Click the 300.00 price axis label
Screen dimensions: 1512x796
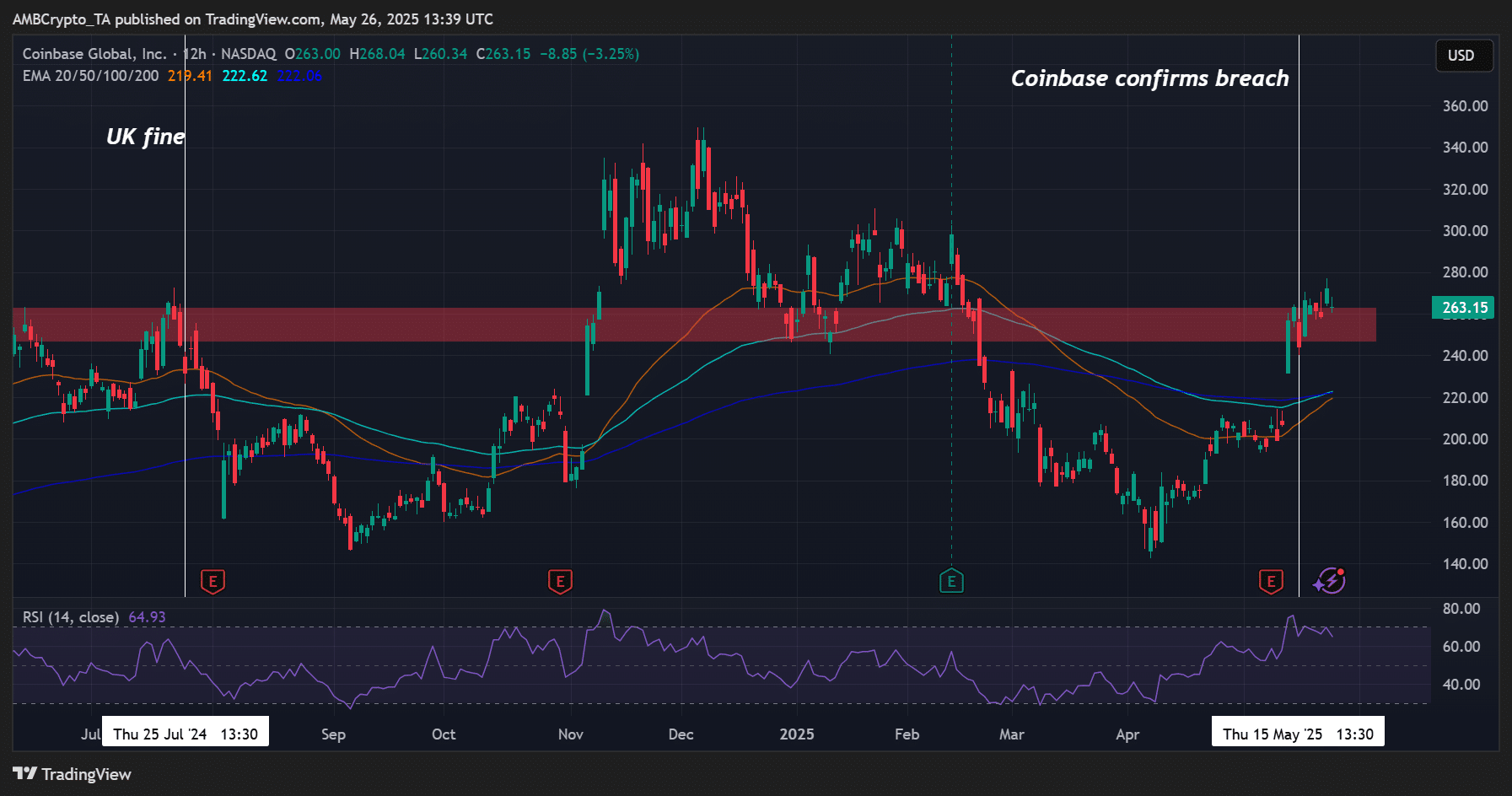pyautogui.click(x=1465, y=231)
